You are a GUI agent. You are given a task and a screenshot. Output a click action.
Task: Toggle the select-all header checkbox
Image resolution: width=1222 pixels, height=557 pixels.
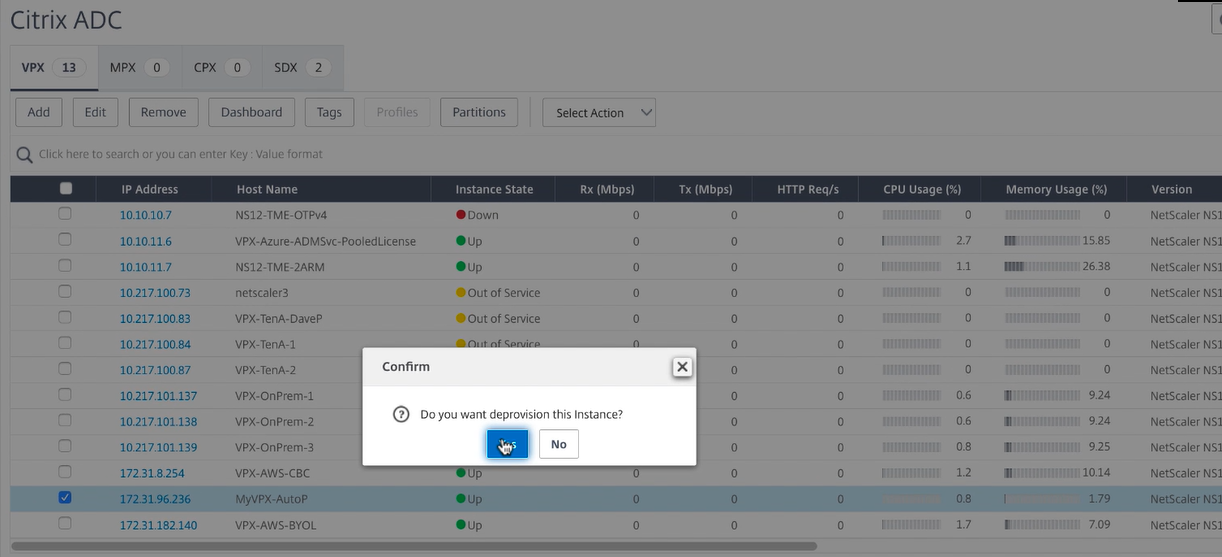coord(66,188)
